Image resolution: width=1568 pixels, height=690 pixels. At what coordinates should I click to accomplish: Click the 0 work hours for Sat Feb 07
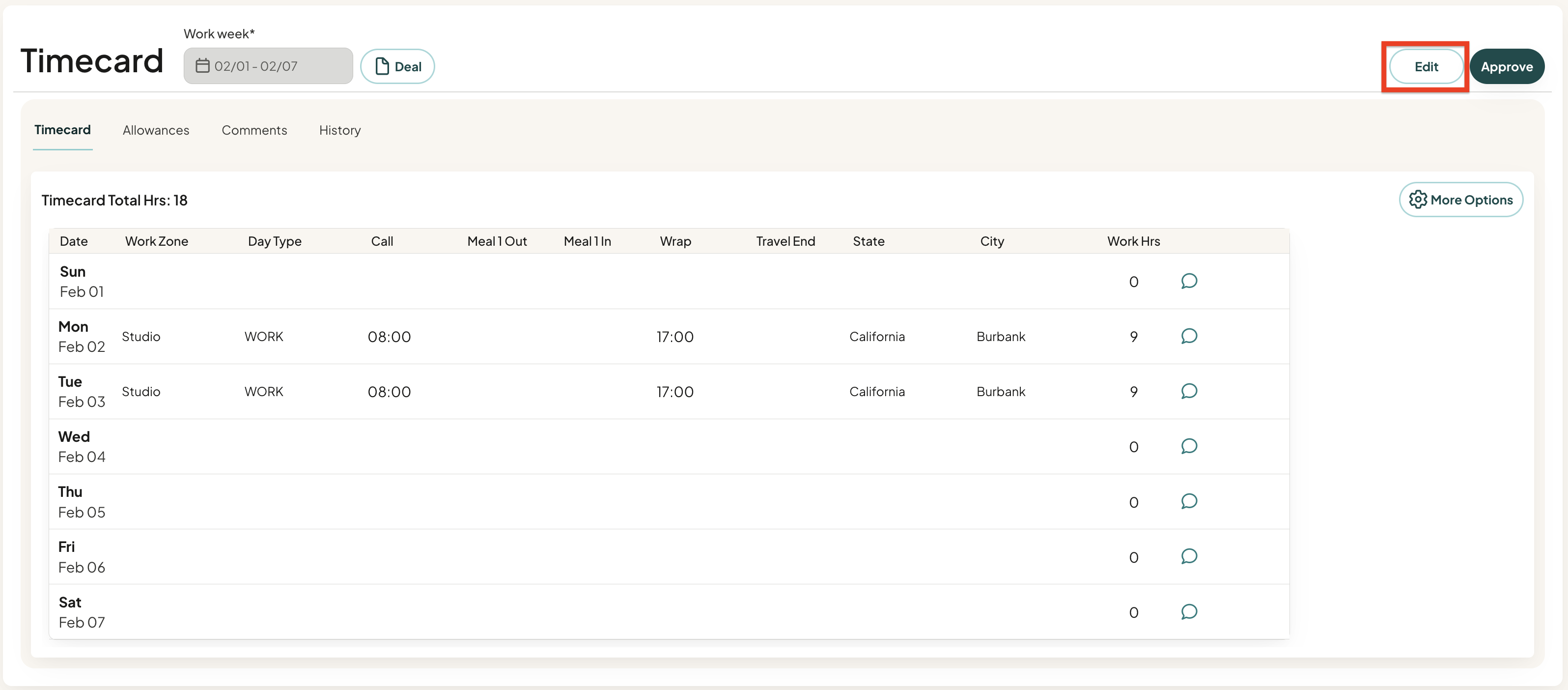(1133, 612)
